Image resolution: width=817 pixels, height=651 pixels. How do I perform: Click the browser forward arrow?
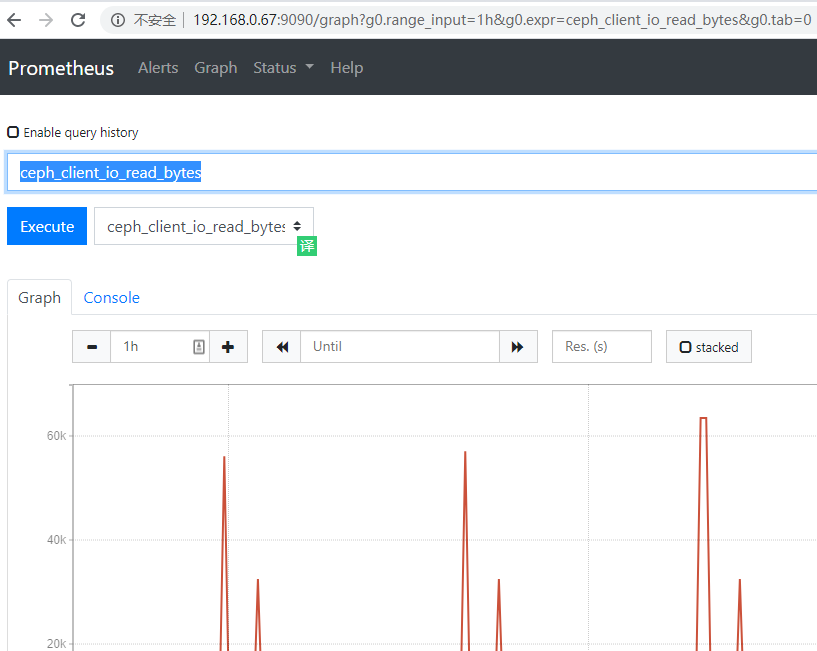pyautogui.click(x=46, y=20)
